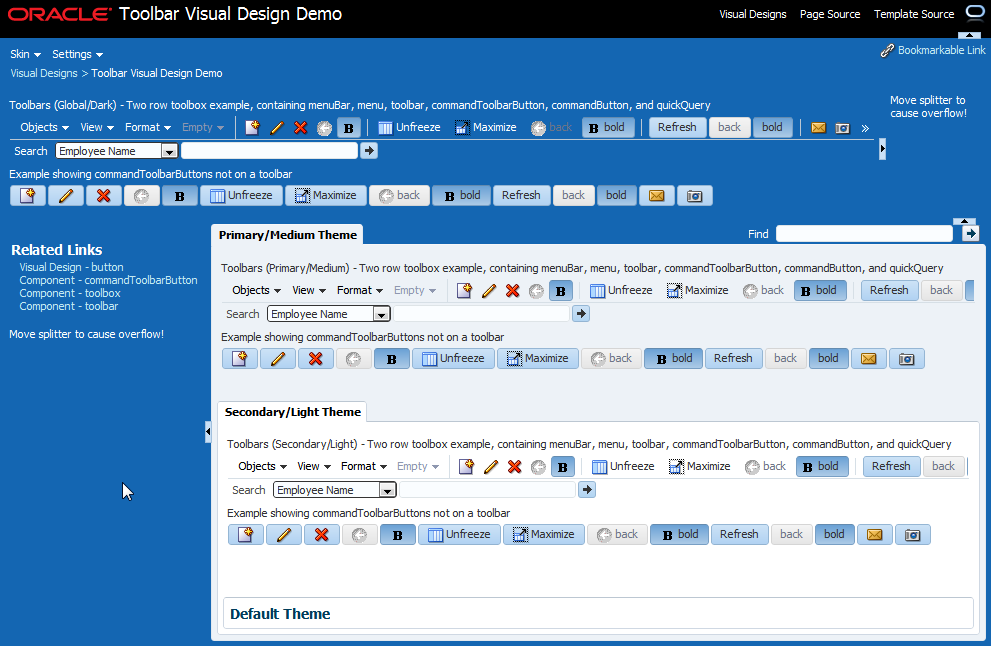Open the View menu in Global/Dark toolbar

(97, 128)
